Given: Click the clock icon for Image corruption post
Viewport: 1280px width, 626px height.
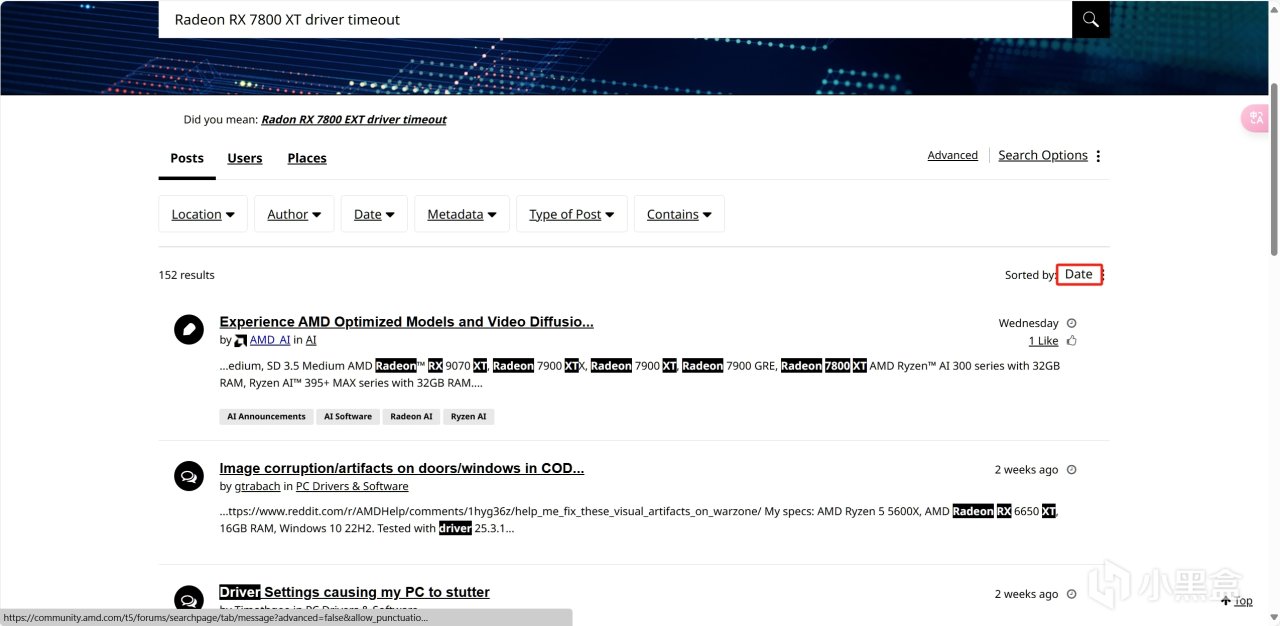Looking at the screenshot, I should pyautogui.click(x=1072, y=470).
